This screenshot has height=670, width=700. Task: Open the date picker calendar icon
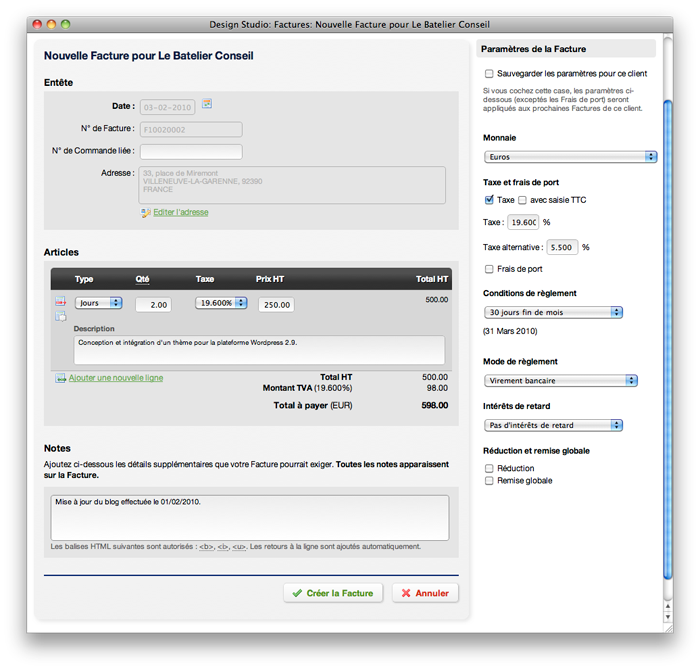coord(207,103)
